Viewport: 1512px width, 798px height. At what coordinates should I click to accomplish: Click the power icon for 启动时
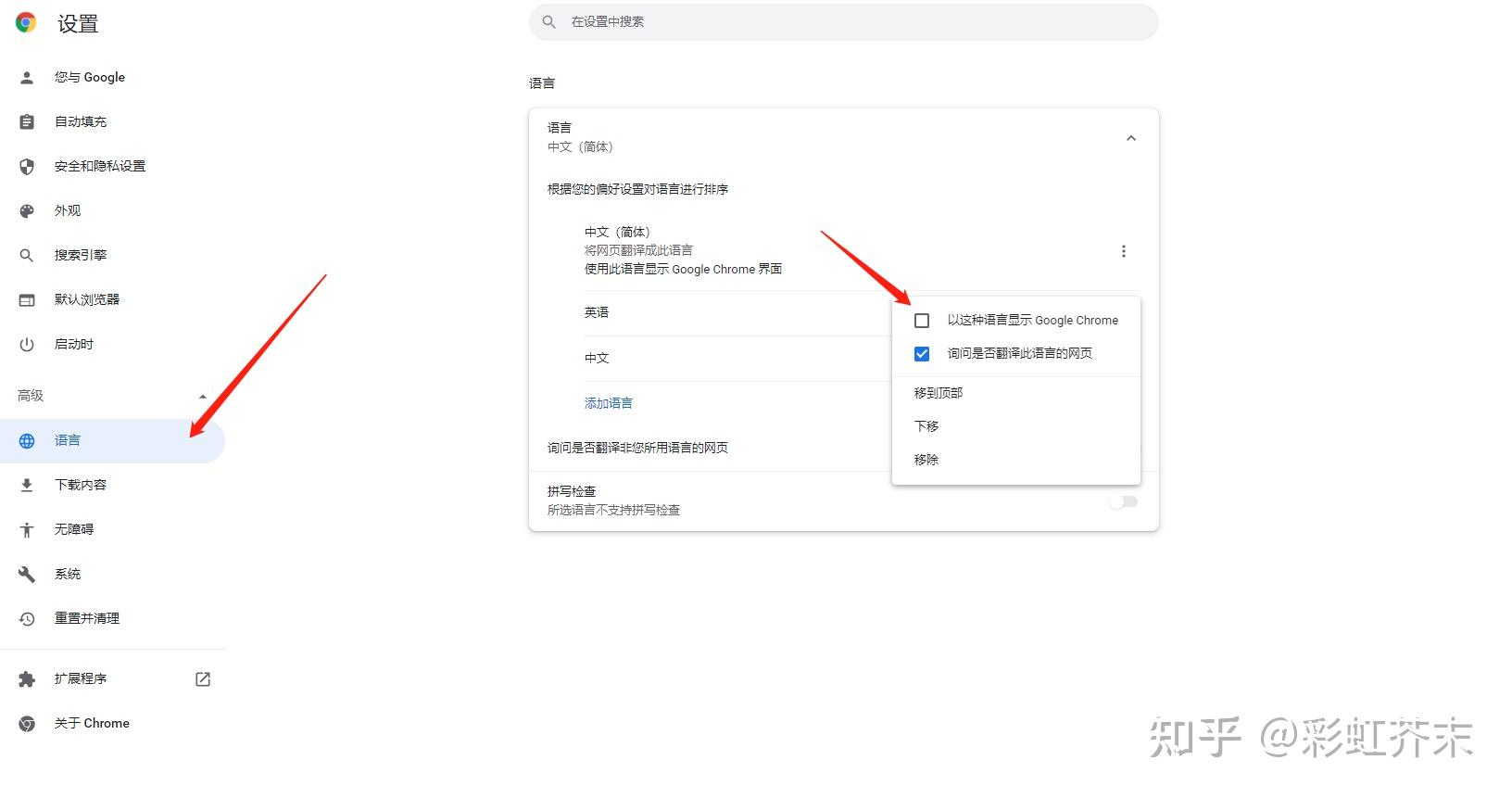(x=27, y=345)
